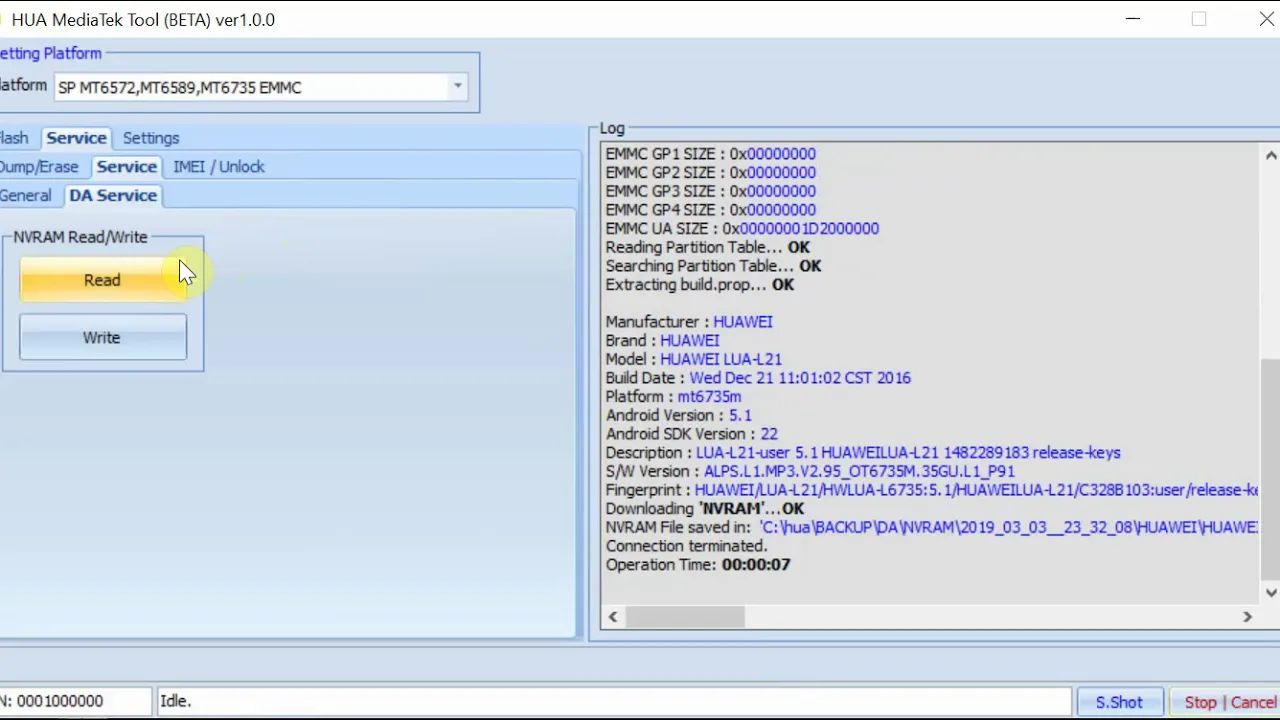Click the log horizontal scrollbar thumb
Image resolution: width=1280 pixels, height=720 pixels.
tap(685, 617)
